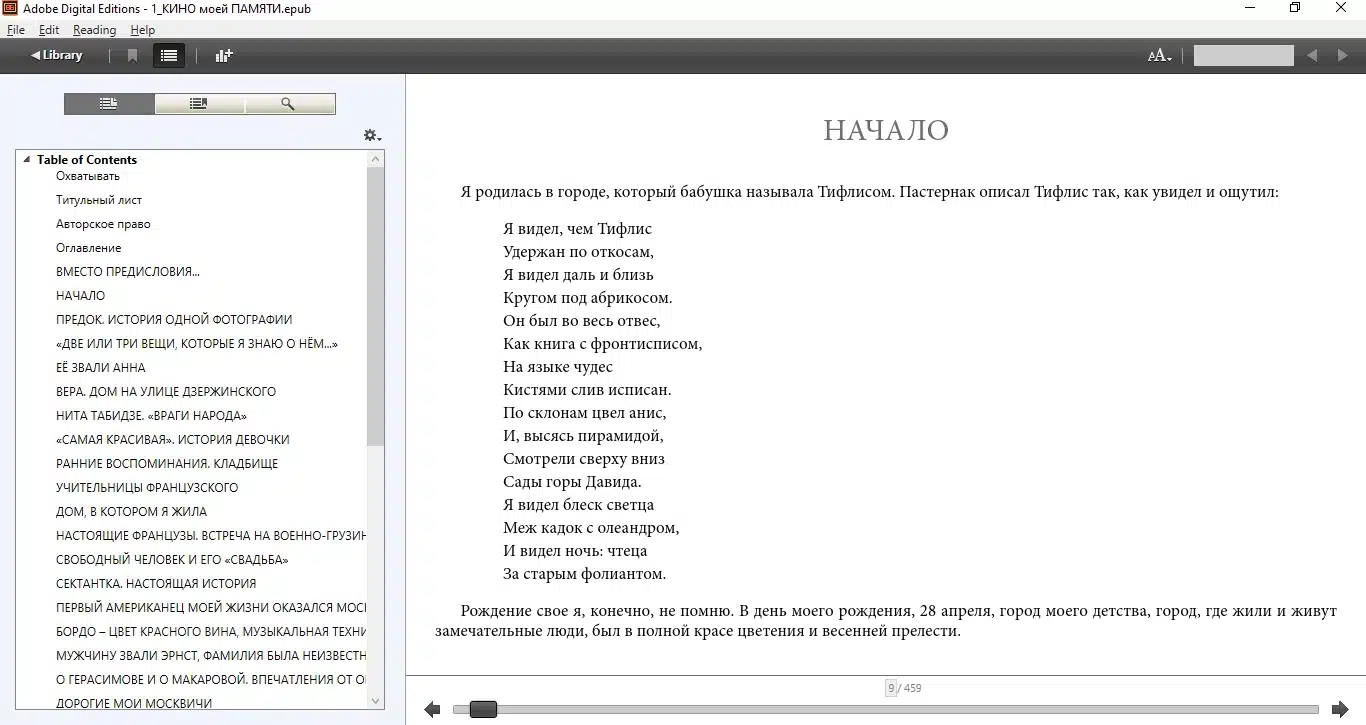The image size is (1366, 725).
Task: Open 'СВОБОДНЫЙ ЧЕЛОВЕК И ЕГО «СВАДЬБА»' chapter
Action: 172,560
